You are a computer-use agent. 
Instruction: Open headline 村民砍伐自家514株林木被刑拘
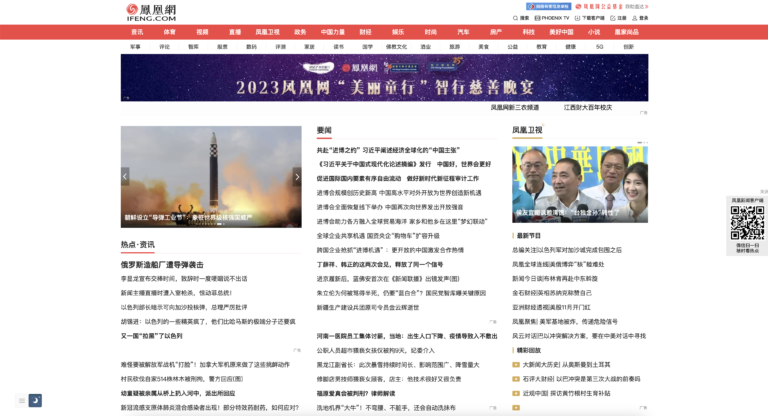point(182,379)
